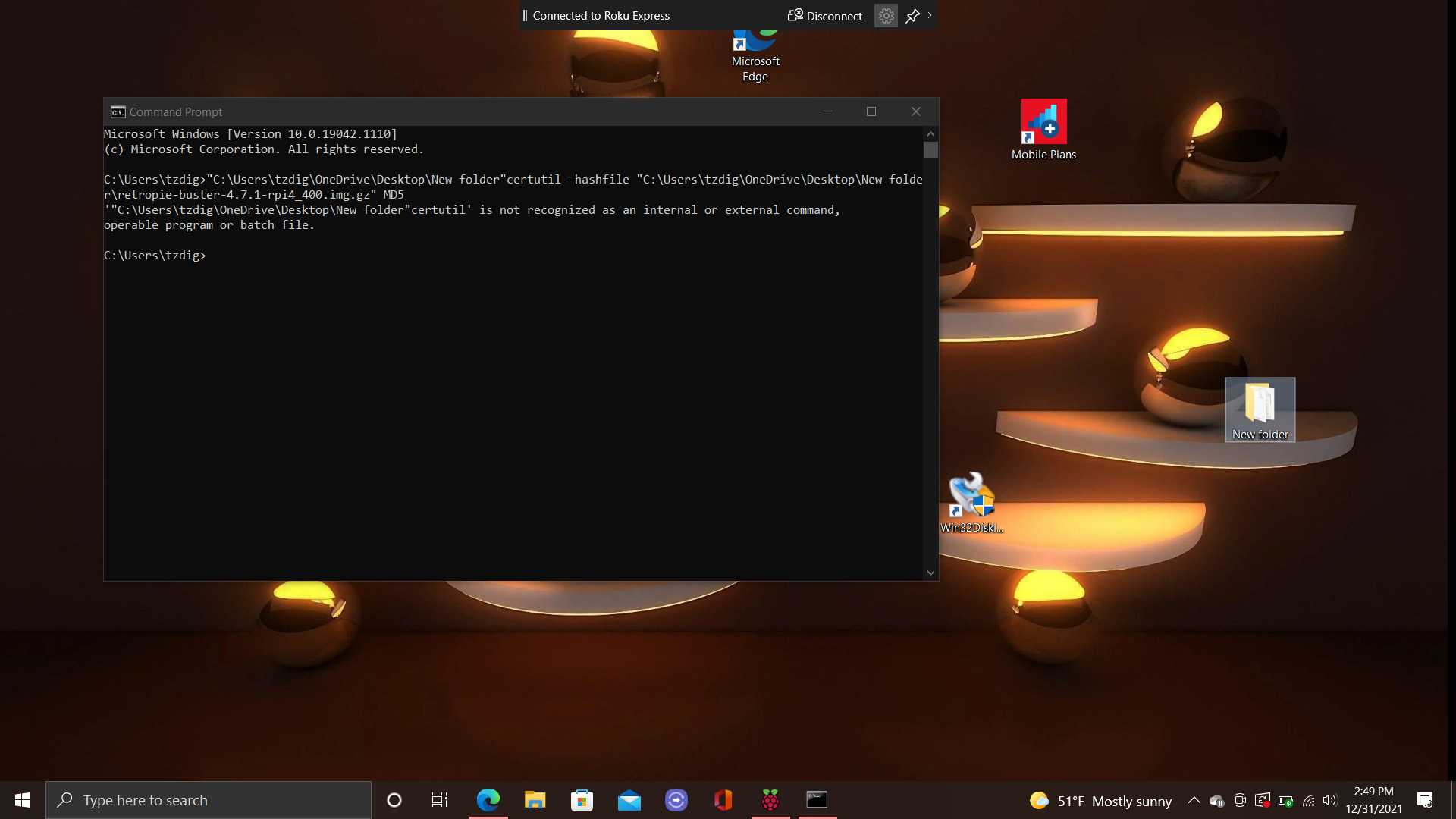This screenshot has width=1456, height=819.
Task: Open cast connection settings gear
Action: click(886, 16)
